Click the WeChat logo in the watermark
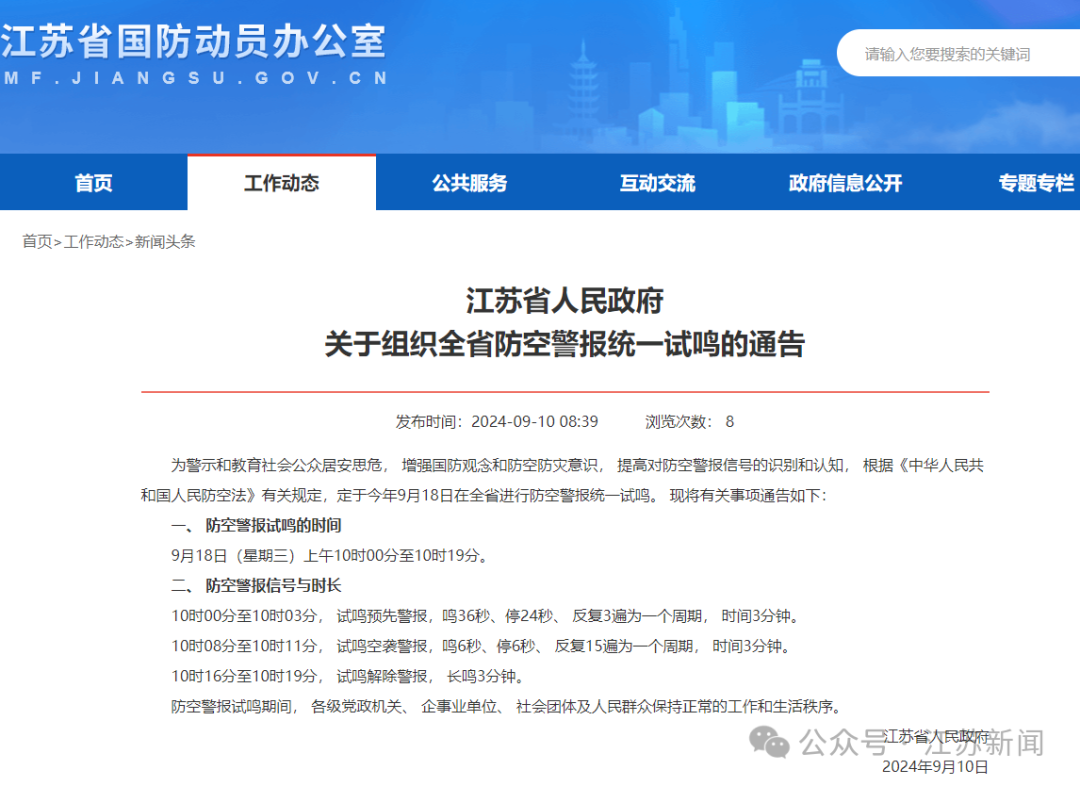This screenshot has height=786, width=1080. (x=771, y=742)
